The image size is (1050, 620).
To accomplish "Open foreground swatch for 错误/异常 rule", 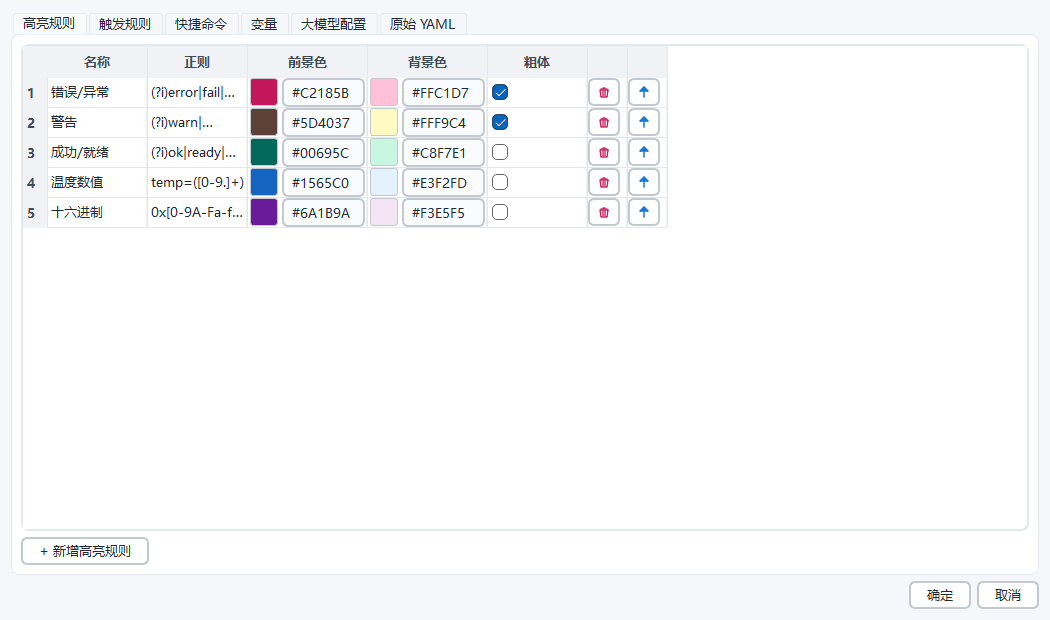I will 264,92.
